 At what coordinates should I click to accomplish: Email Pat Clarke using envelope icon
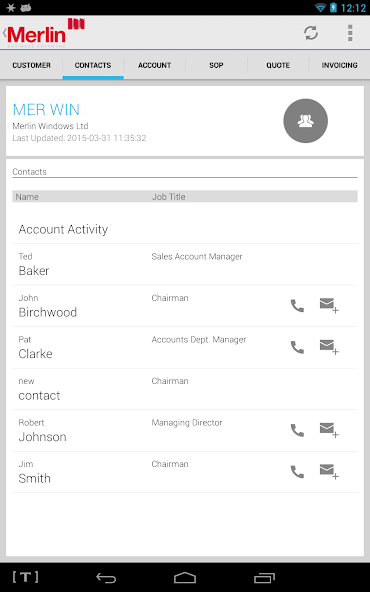pyautogui.click(x=329, y=347)
